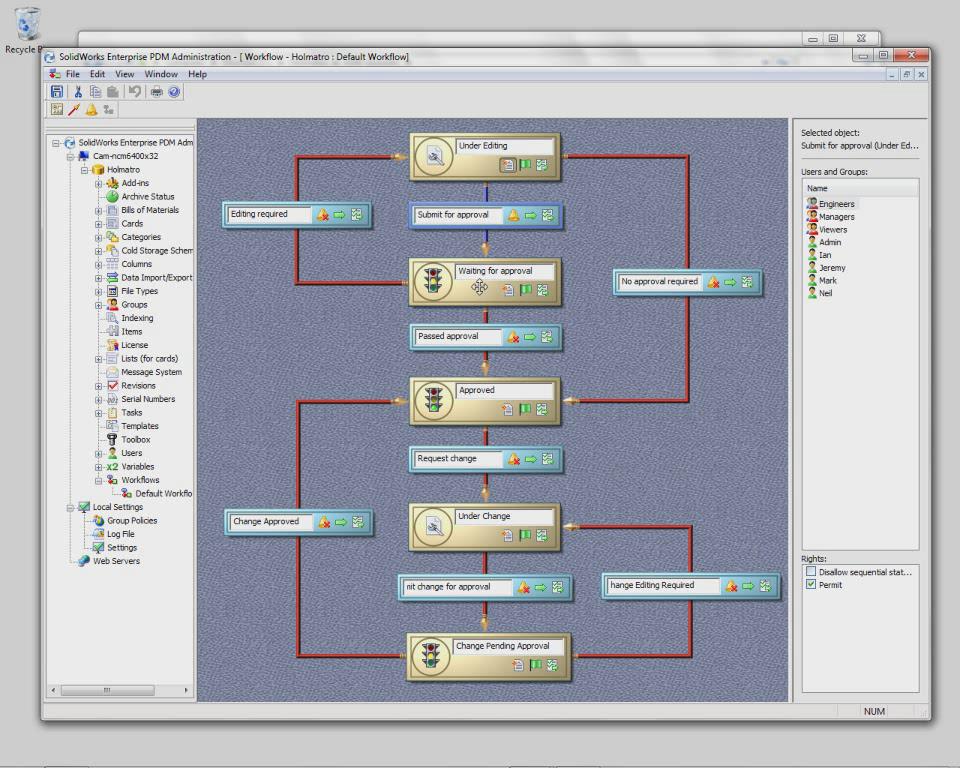The image size is (960, 768).
Task: Click the Under Change state name field
Action: pos(503,516)
